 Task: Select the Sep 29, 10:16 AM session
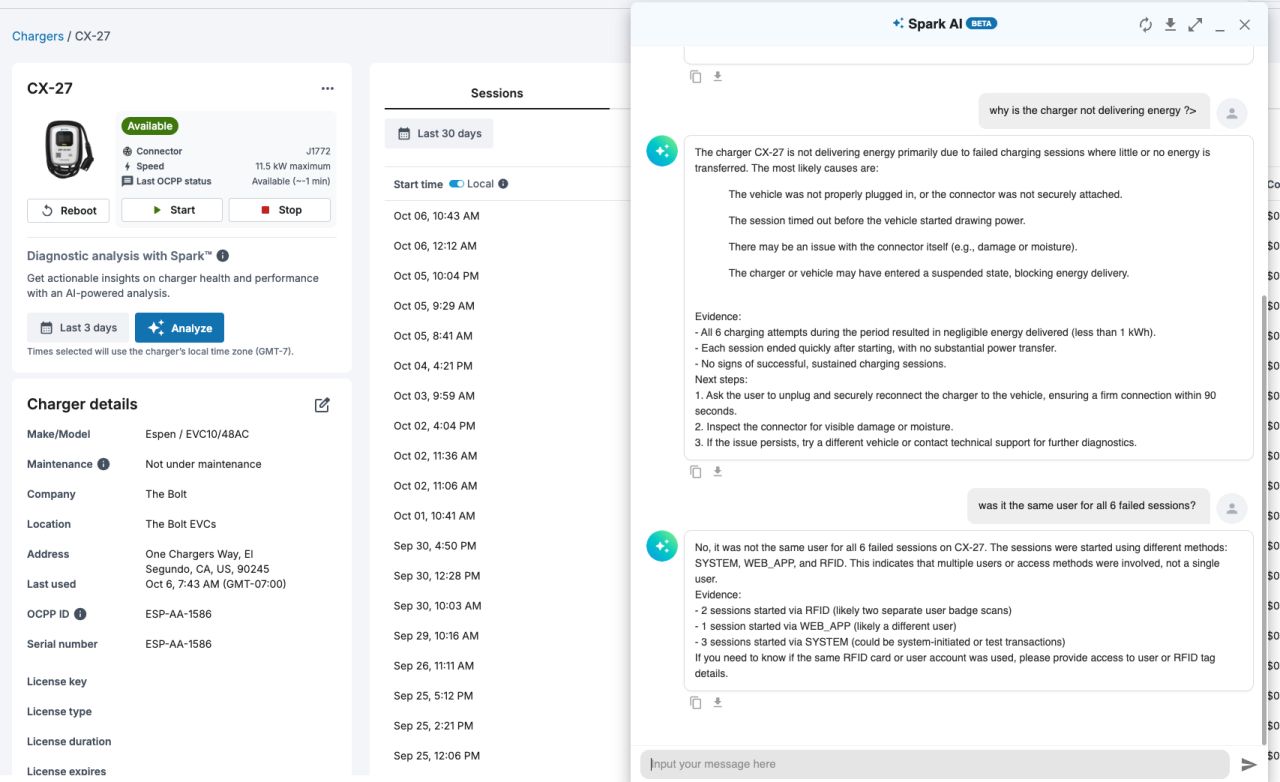pos(434,636)
